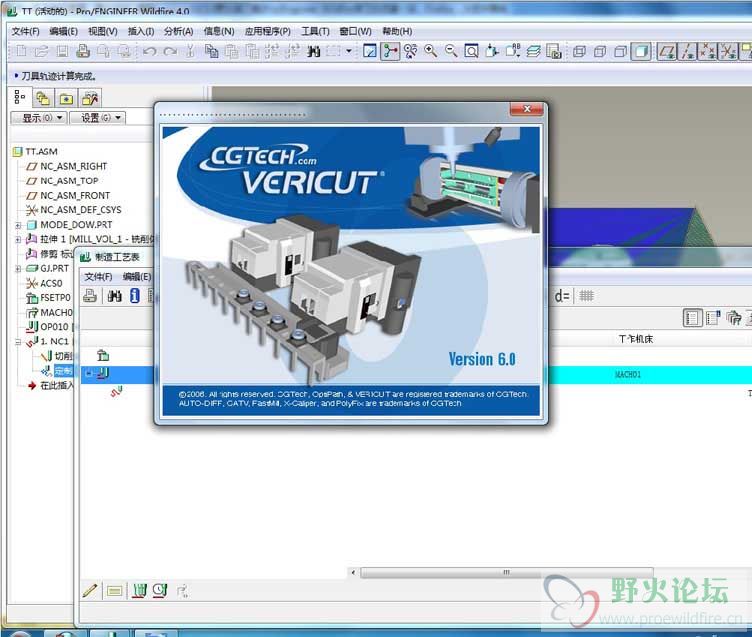
Task: Select NC_ASM_FRONT datum plane
Action: 75,196
